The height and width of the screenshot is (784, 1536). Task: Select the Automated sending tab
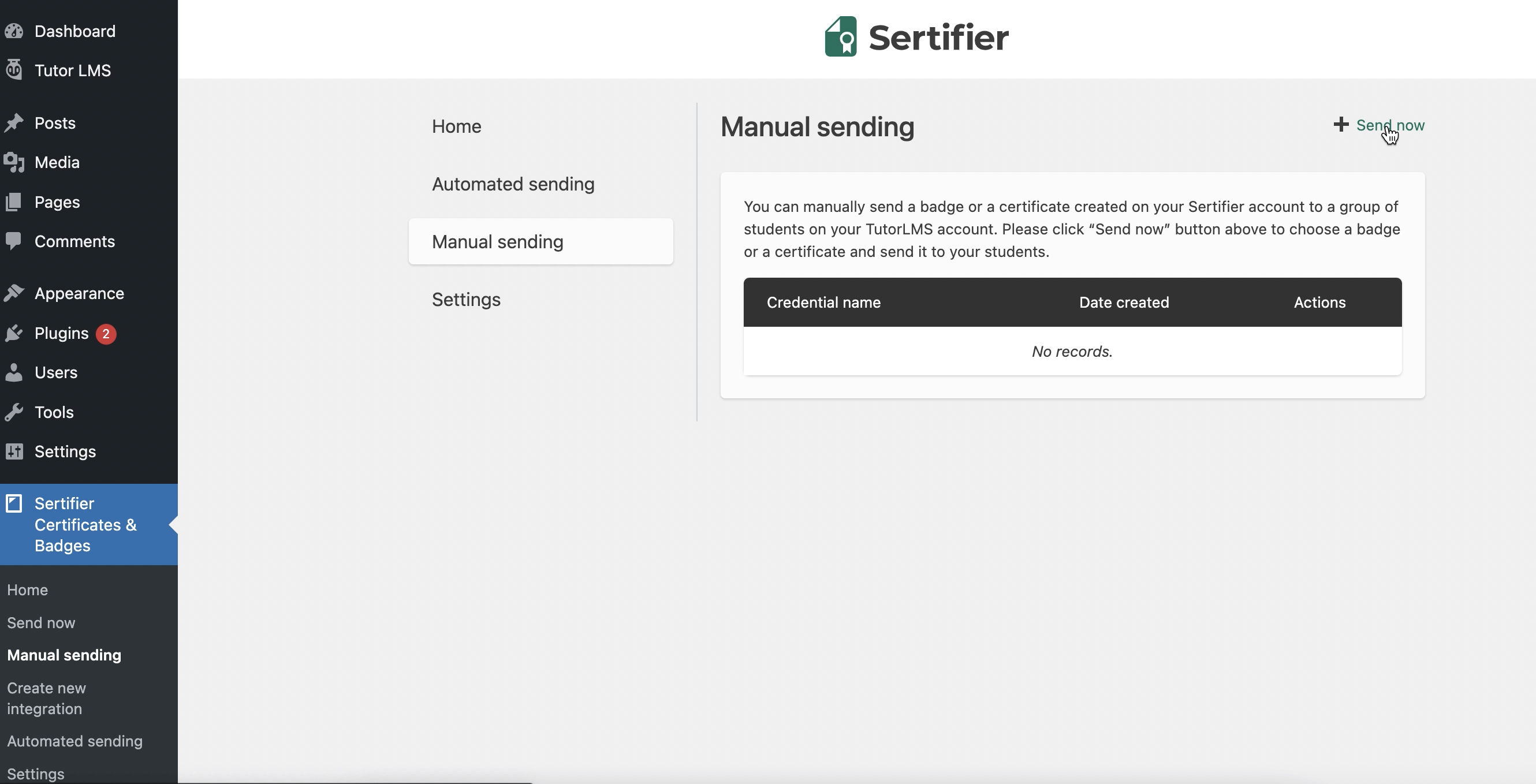(x=513, y=184)
